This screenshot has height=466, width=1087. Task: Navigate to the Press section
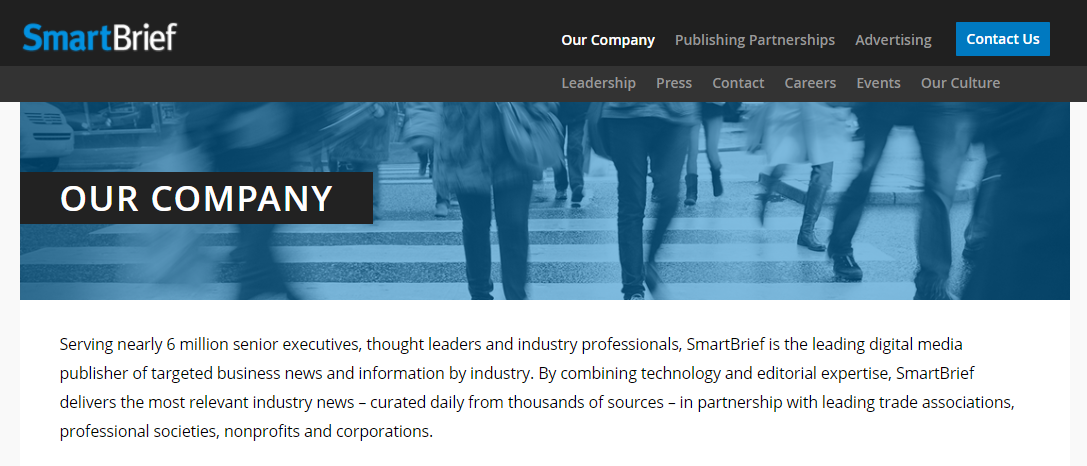pyautogui.click(x=674, y=83)
